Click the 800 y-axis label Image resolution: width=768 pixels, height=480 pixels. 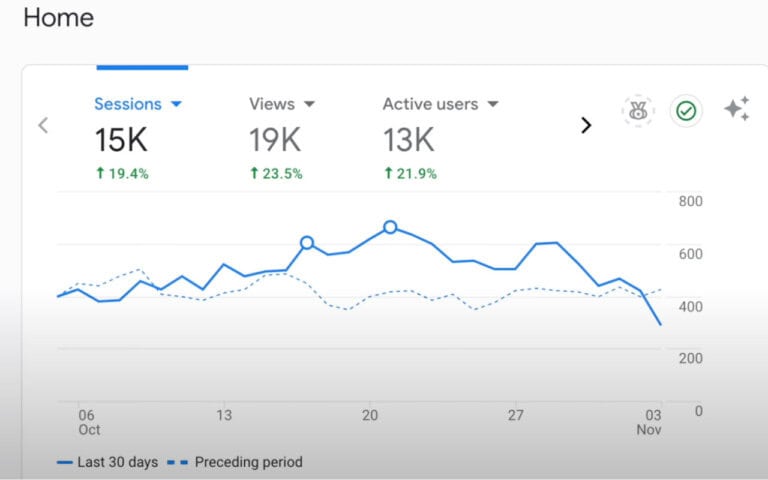point(691,201)
